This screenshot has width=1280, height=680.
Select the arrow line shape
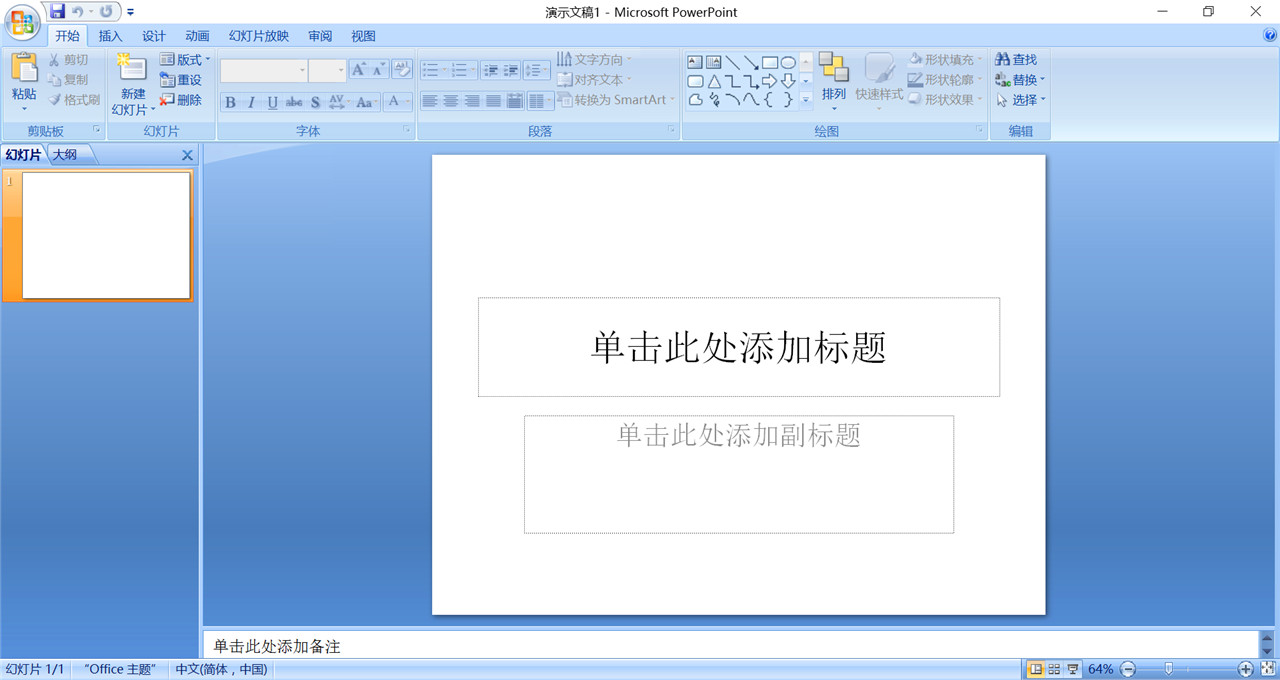(751, 63)
